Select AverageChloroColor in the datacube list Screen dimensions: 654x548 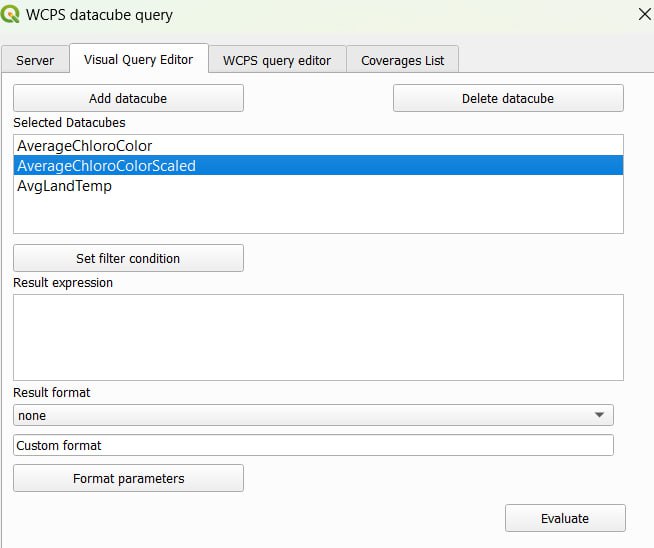(x=85, y=146)
